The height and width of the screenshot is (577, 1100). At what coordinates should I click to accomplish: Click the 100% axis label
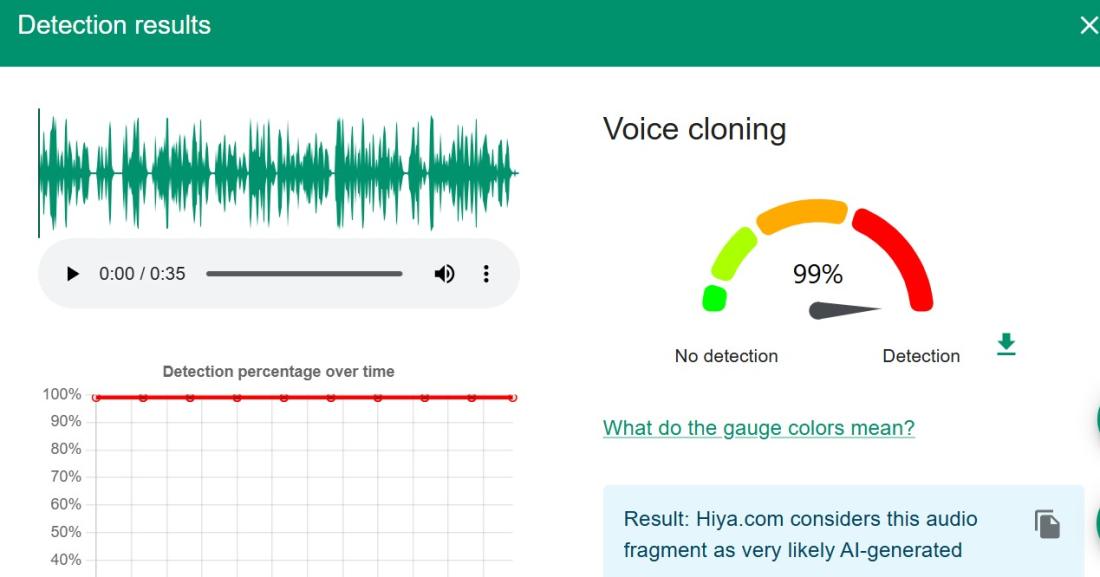pos(62,394)
